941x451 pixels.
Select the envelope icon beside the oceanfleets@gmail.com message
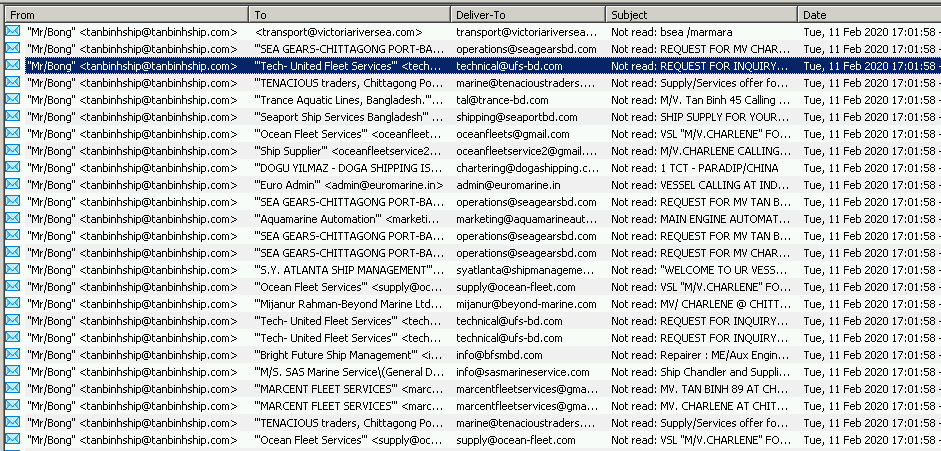(13, 133)
